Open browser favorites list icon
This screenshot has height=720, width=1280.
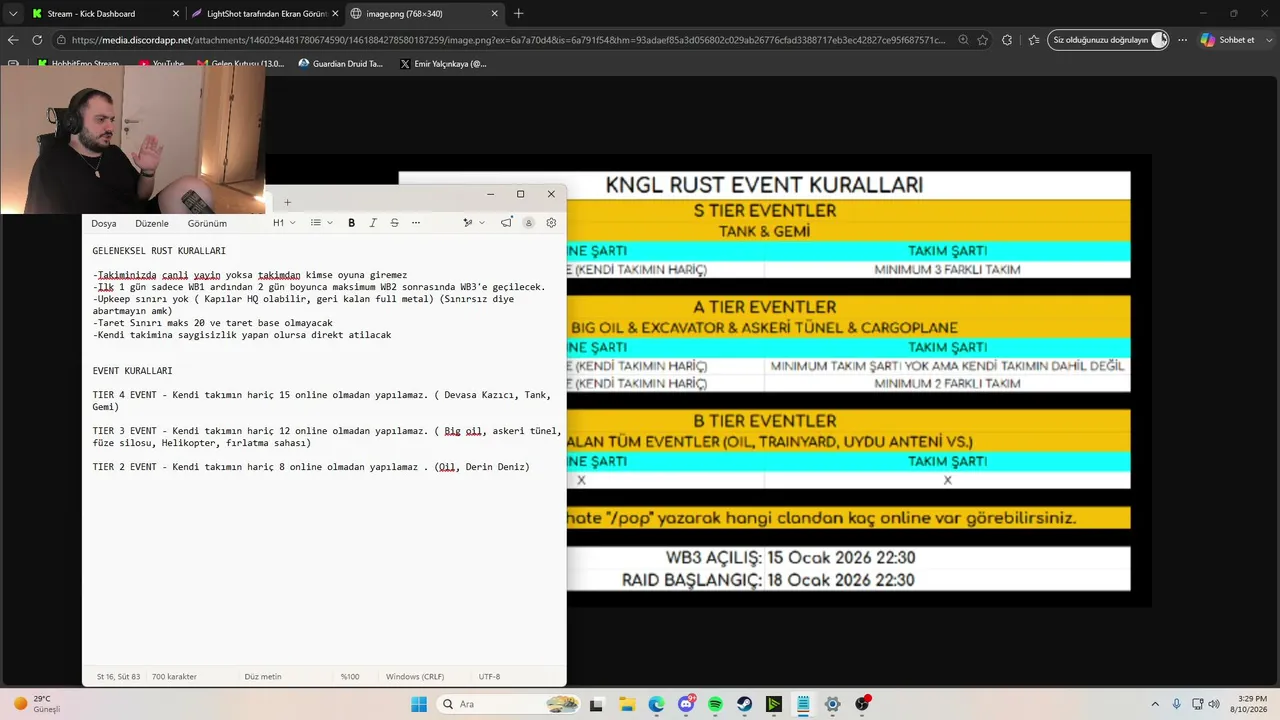tap(1034, 40)
